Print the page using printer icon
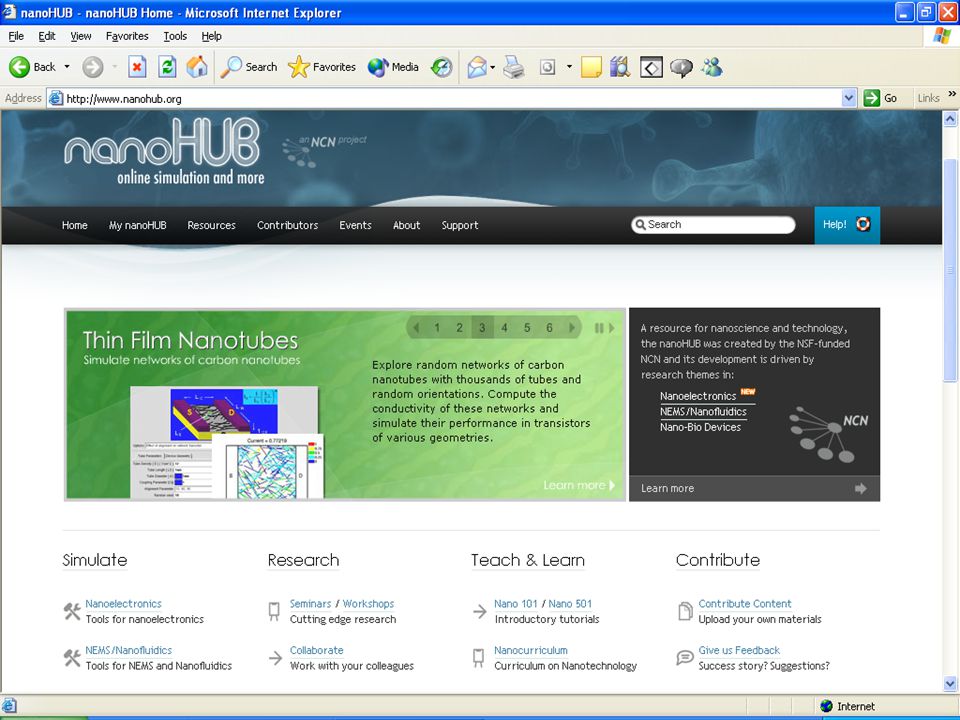The image size is (960, 720). coord(514,67)
